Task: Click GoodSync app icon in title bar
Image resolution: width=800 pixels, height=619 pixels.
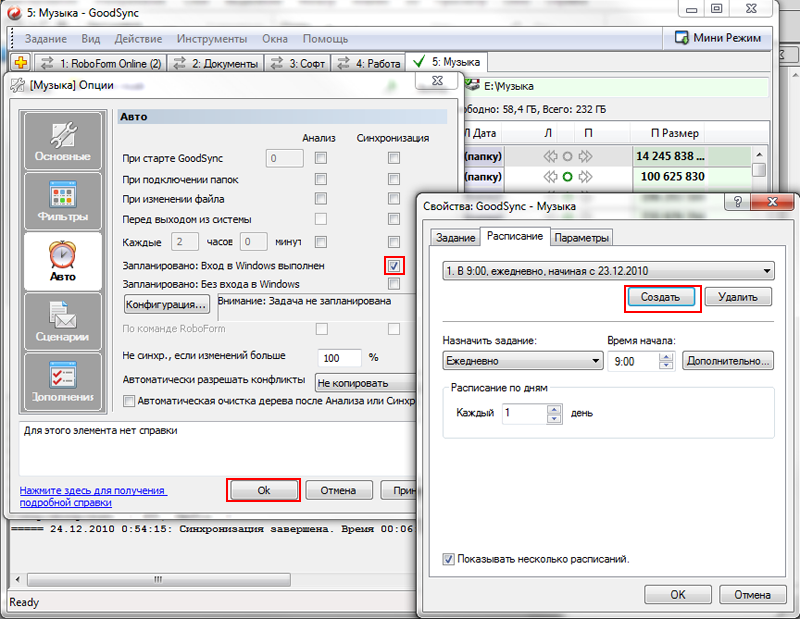Action: click(x=14, y=12)
